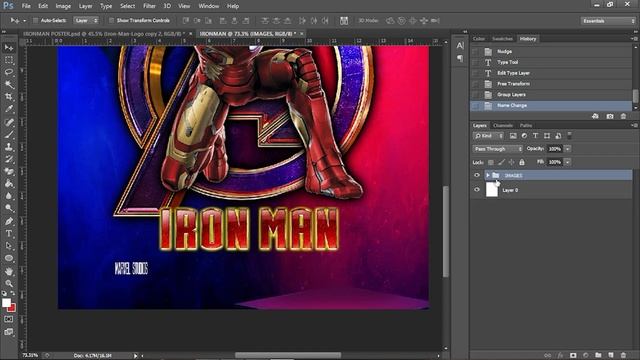Viewport: 640px width, 360px height.
Task: Select the Blur tool
Action: [x=9, y=196]
